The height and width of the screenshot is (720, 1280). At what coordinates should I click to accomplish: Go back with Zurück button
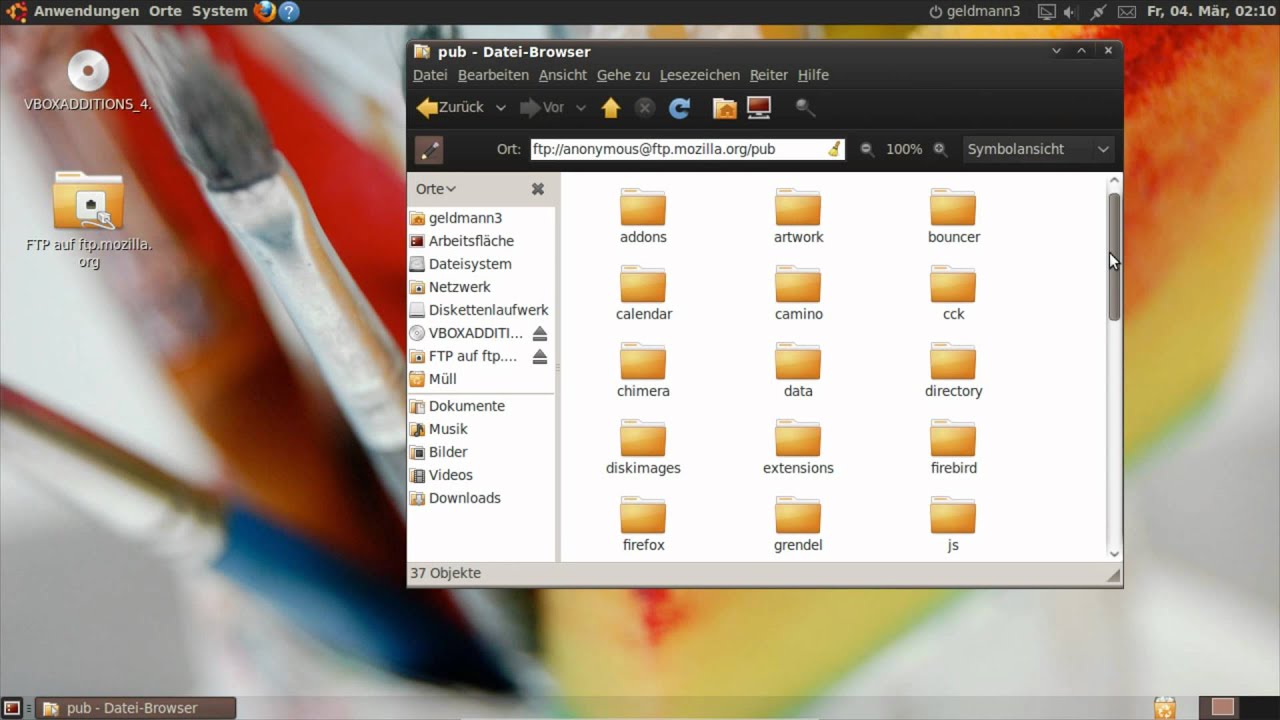click(450, 108)
